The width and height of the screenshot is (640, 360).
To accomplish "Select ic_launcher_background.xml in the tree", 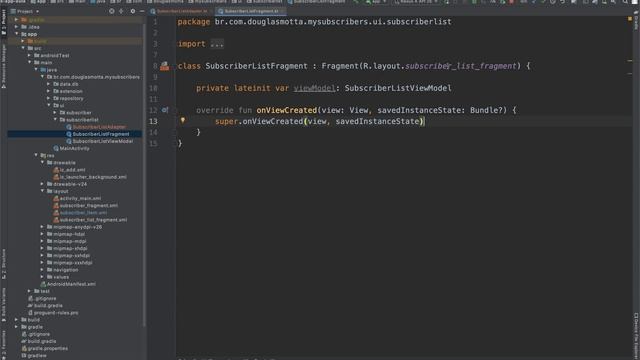I will (93, 177).
